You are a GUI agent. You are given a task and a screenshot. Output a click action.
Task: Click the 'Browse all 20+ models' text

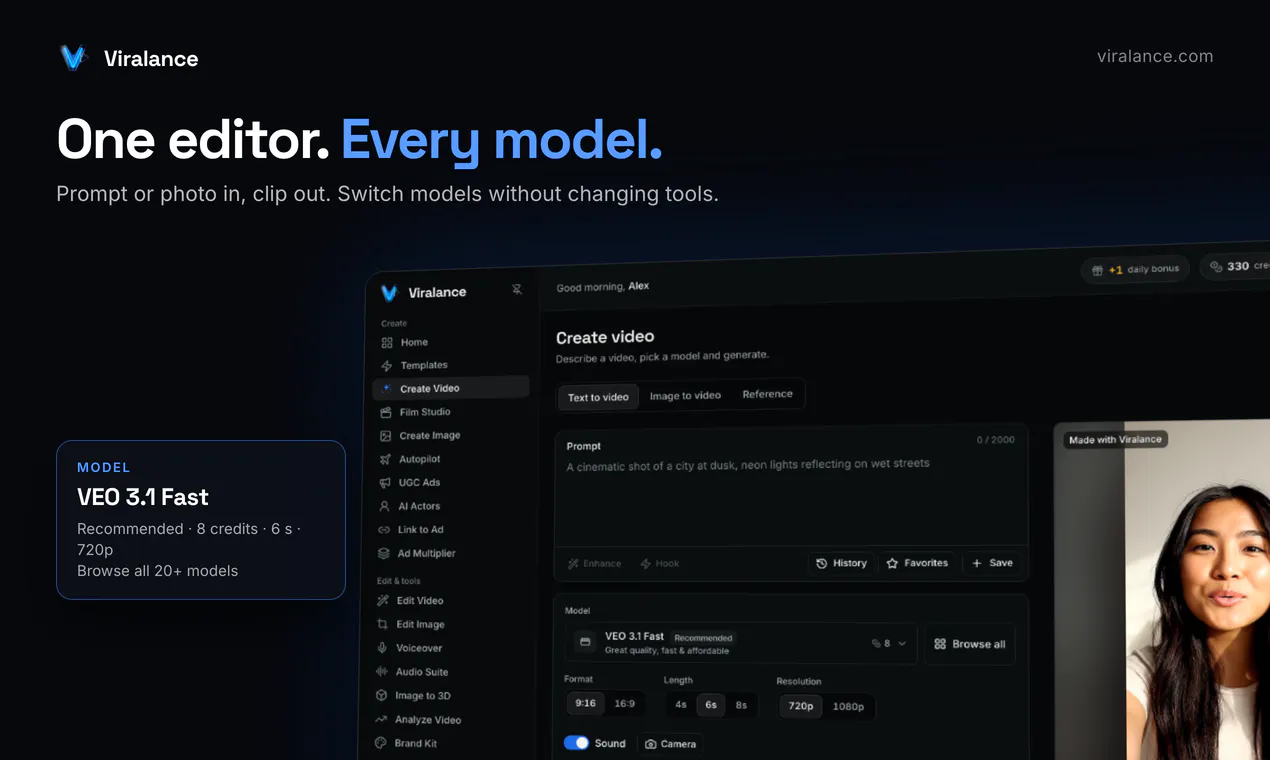click(158, 571)
